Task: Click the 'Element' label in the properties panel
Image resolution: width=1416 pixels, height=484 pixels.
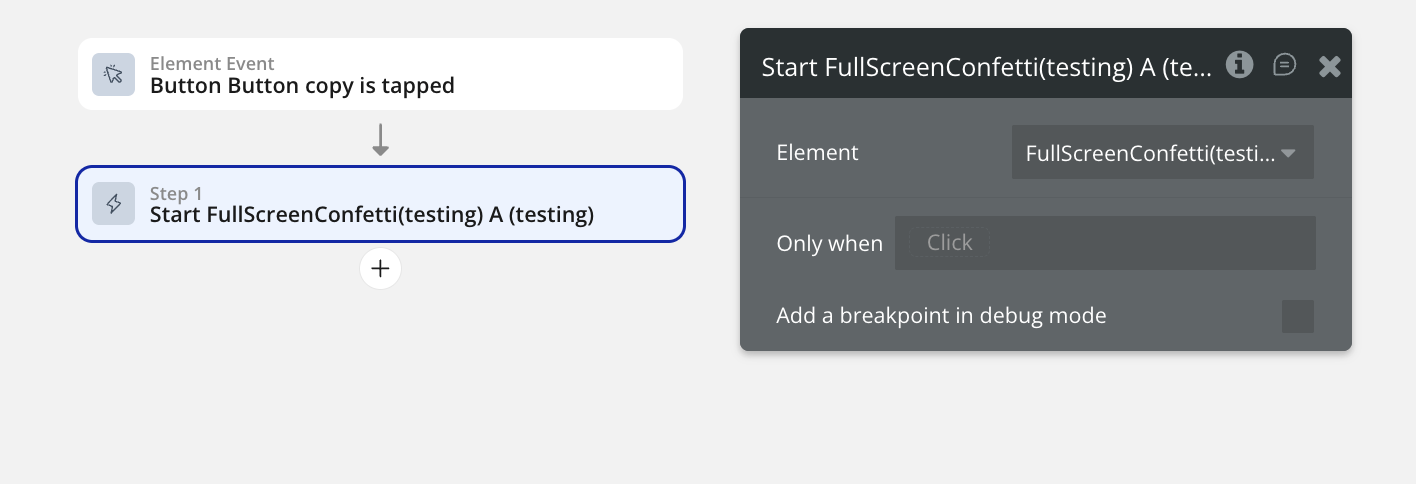Action: click(x=817, y=153)
